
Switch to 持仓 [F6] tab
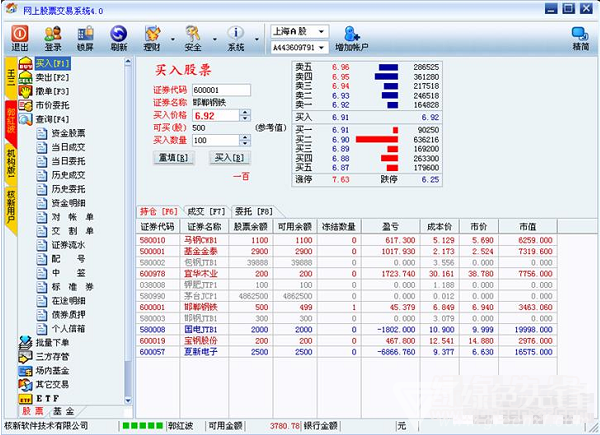158,212
